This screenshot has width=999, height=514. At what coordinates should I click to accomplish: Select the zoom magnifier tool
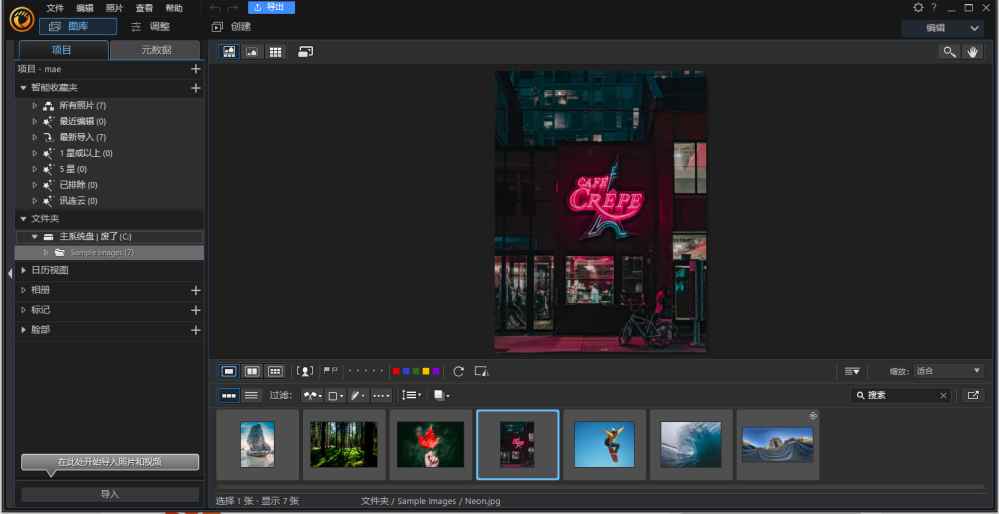[x=949, y=52]
